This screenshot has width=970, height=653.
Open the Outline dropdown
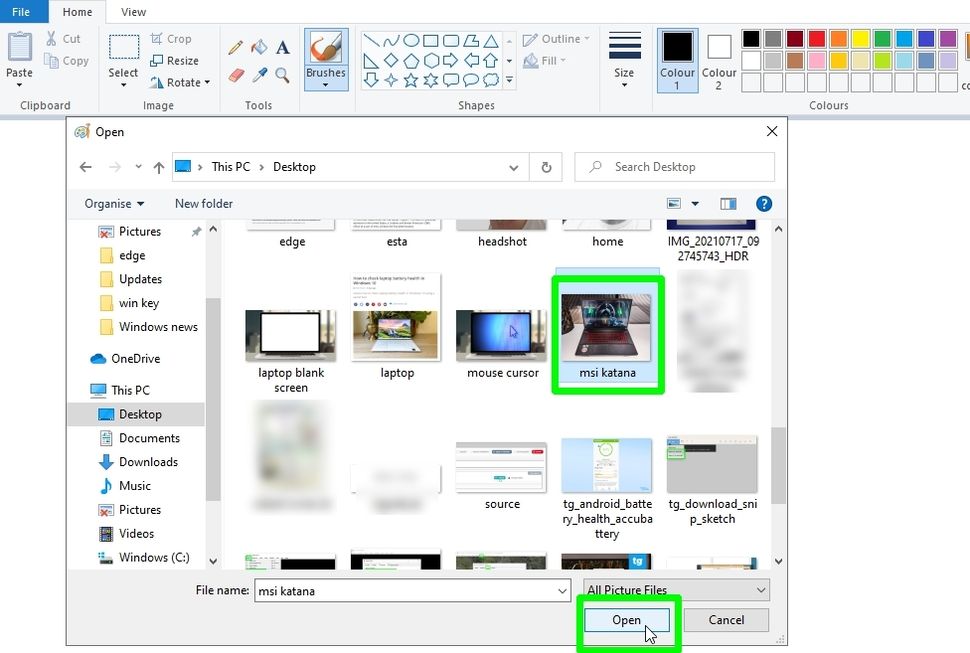557,39
